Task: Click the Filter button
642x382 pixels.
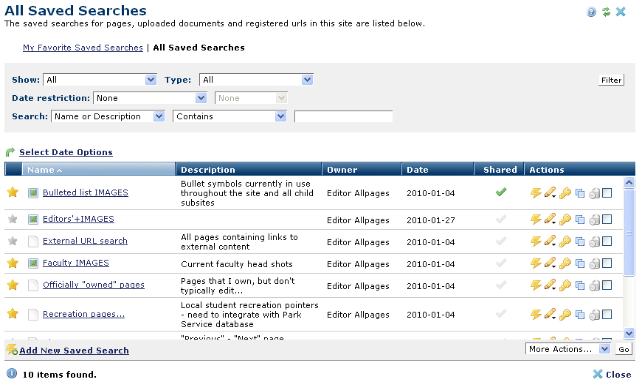Action: pyautogui.click(x=611, y=80)
